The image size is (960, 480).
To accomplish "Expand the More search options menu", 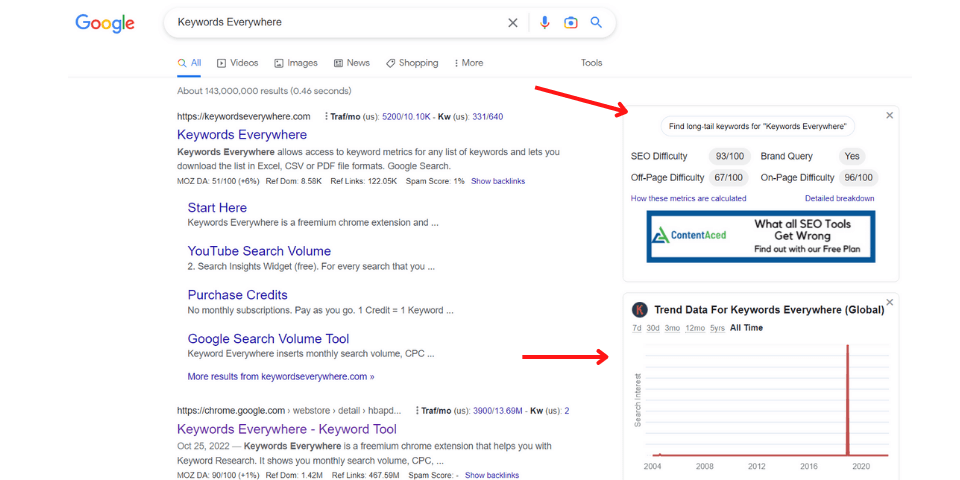I will tap(468, 63).
